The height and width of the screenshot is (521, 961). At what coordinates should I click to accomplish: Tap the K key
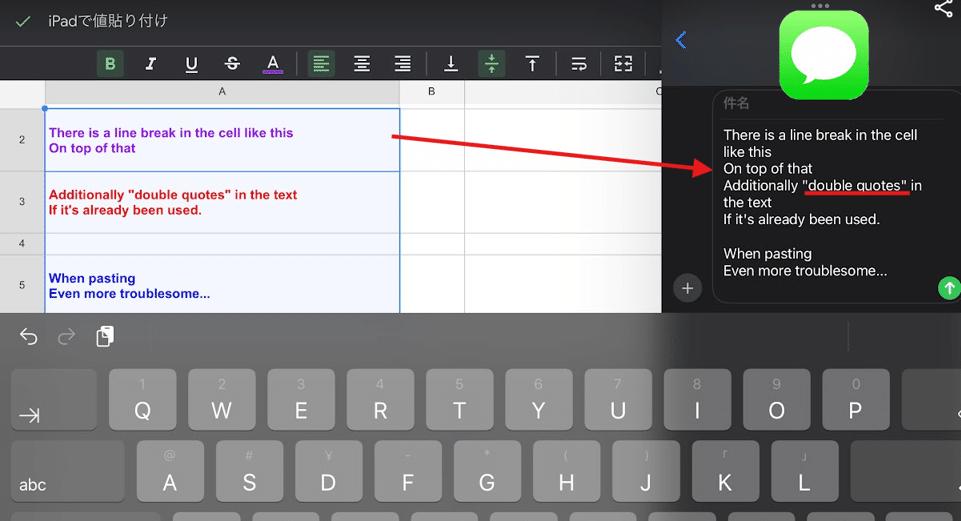pos(725,471)
